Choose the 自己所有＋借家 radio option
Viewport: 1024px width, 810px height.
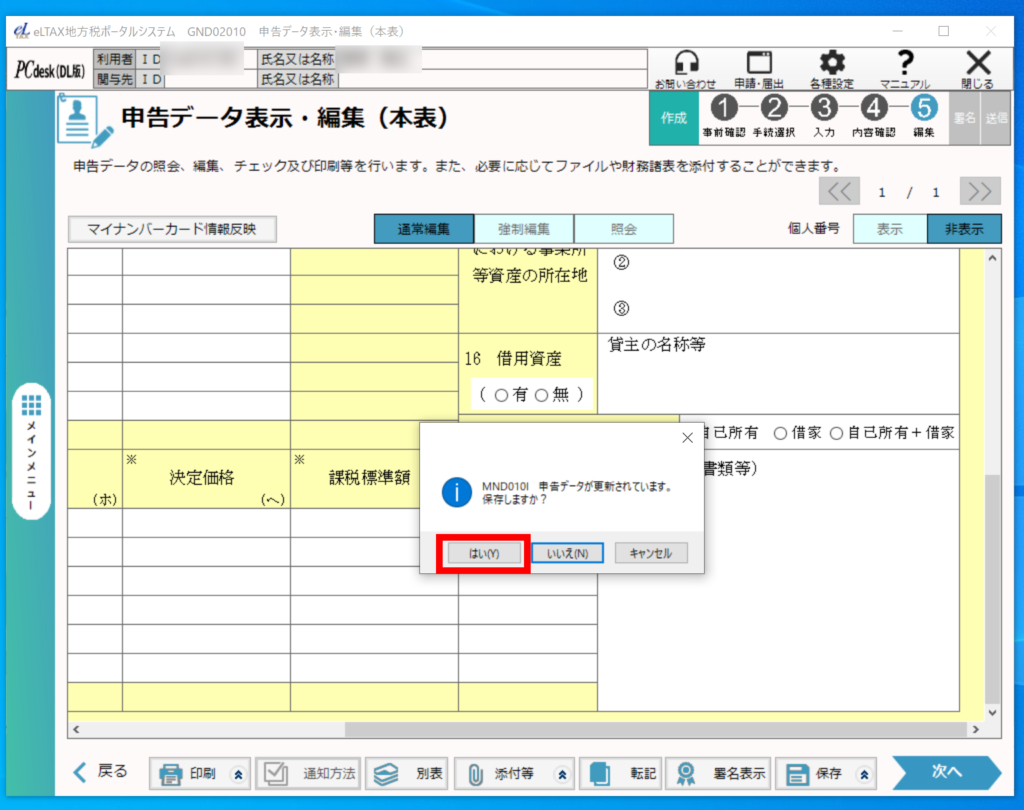pyautogui.click(x=836, y=433)
